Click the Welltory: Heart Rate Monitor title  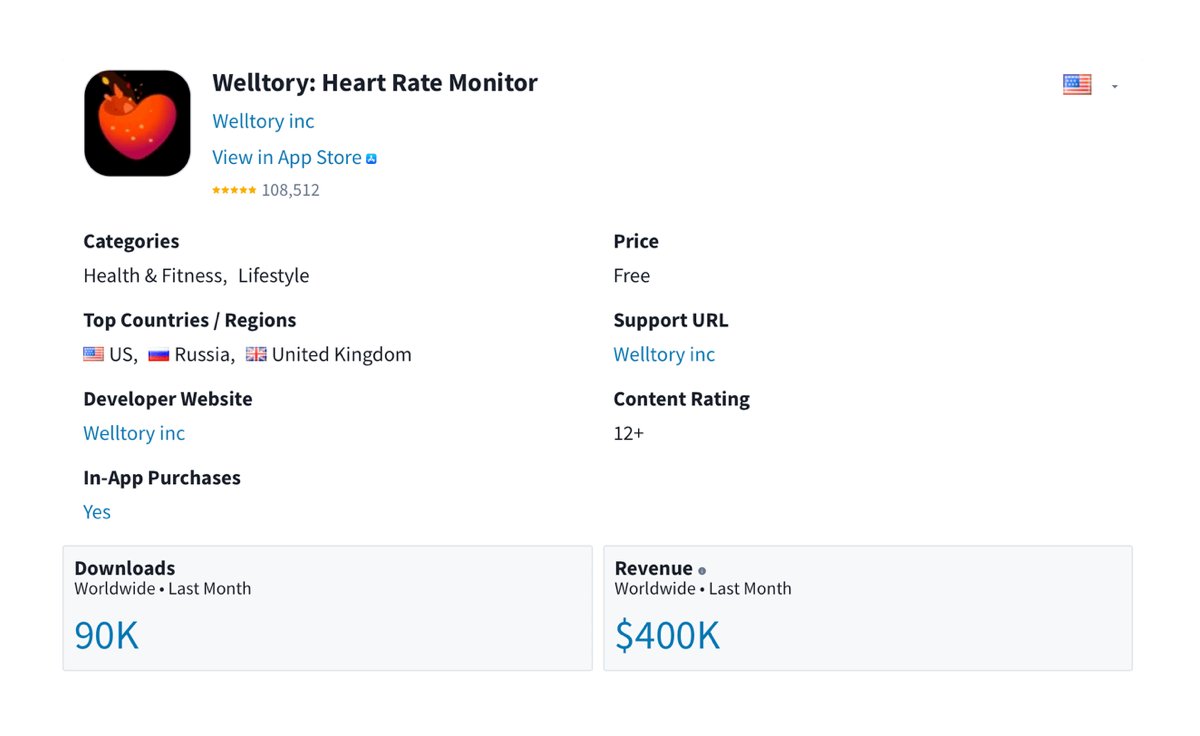[375, 83]
